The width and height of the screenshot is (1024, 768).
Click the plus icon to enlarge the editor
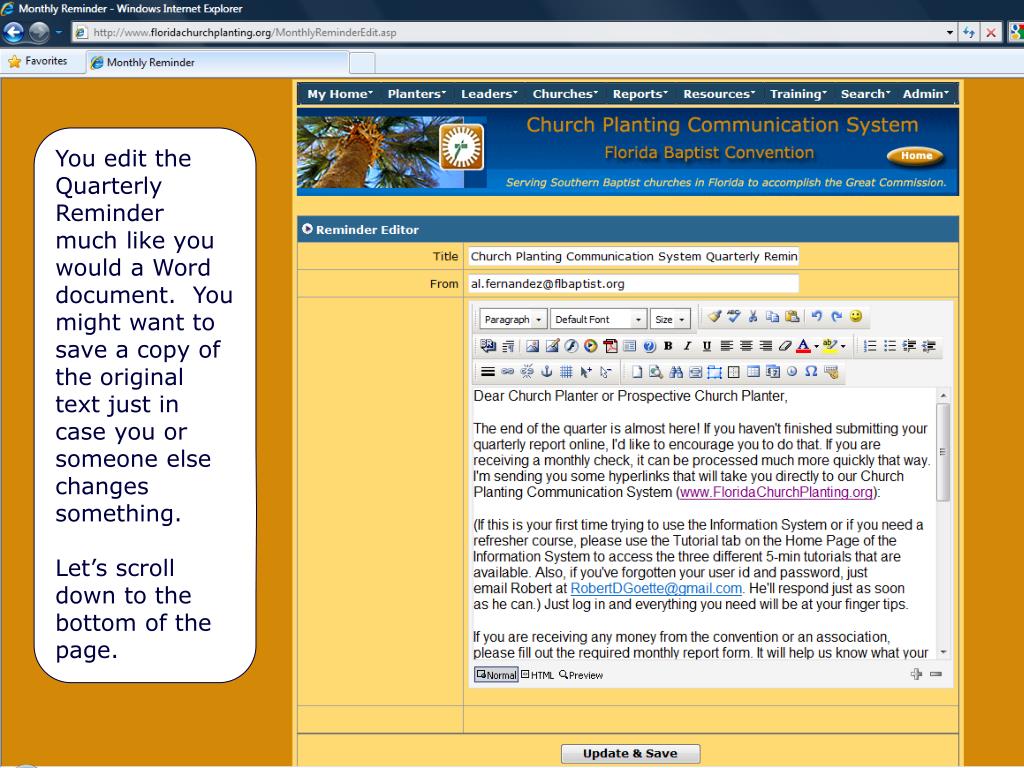916,674
